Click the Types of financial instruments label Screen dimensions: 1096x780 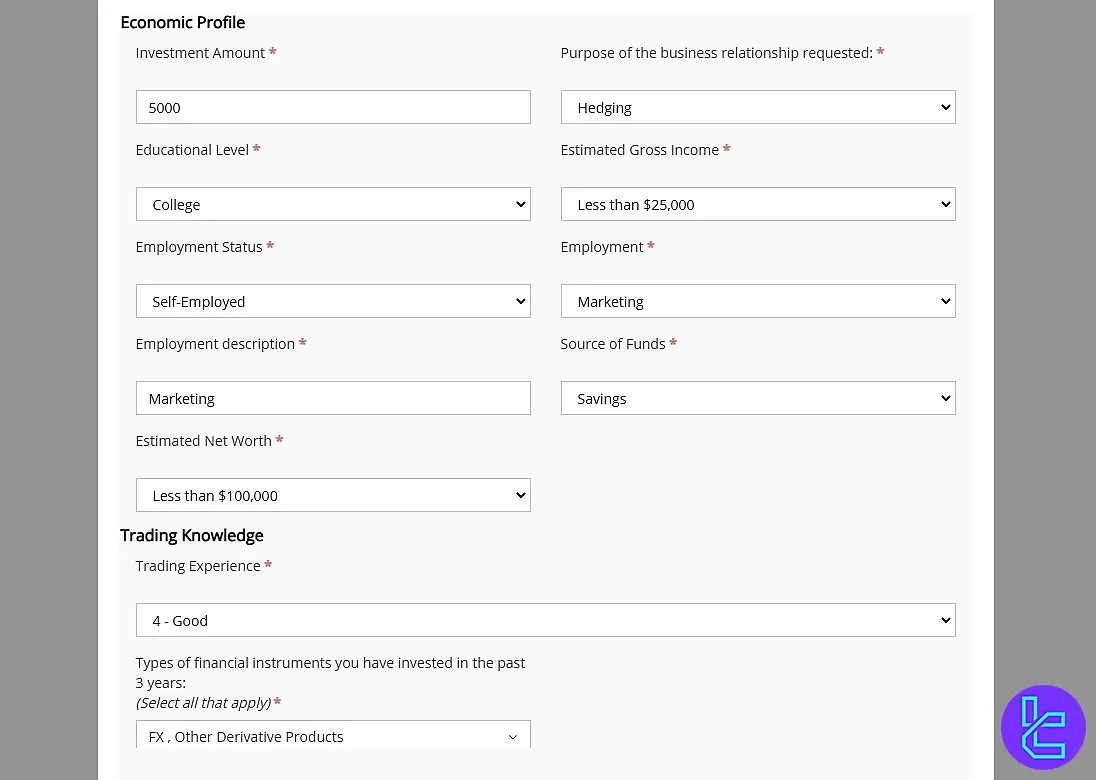click(x=330, y=662)
